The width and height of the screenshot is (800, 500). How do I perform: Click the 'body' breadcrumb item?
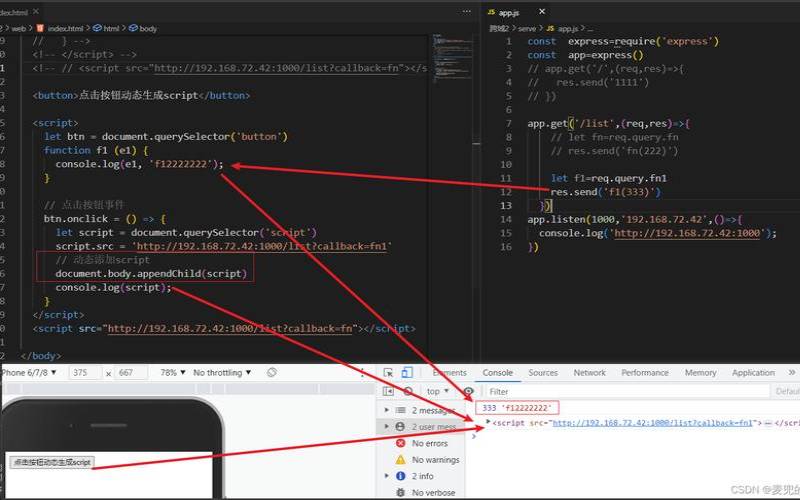(x=143, y=29)
